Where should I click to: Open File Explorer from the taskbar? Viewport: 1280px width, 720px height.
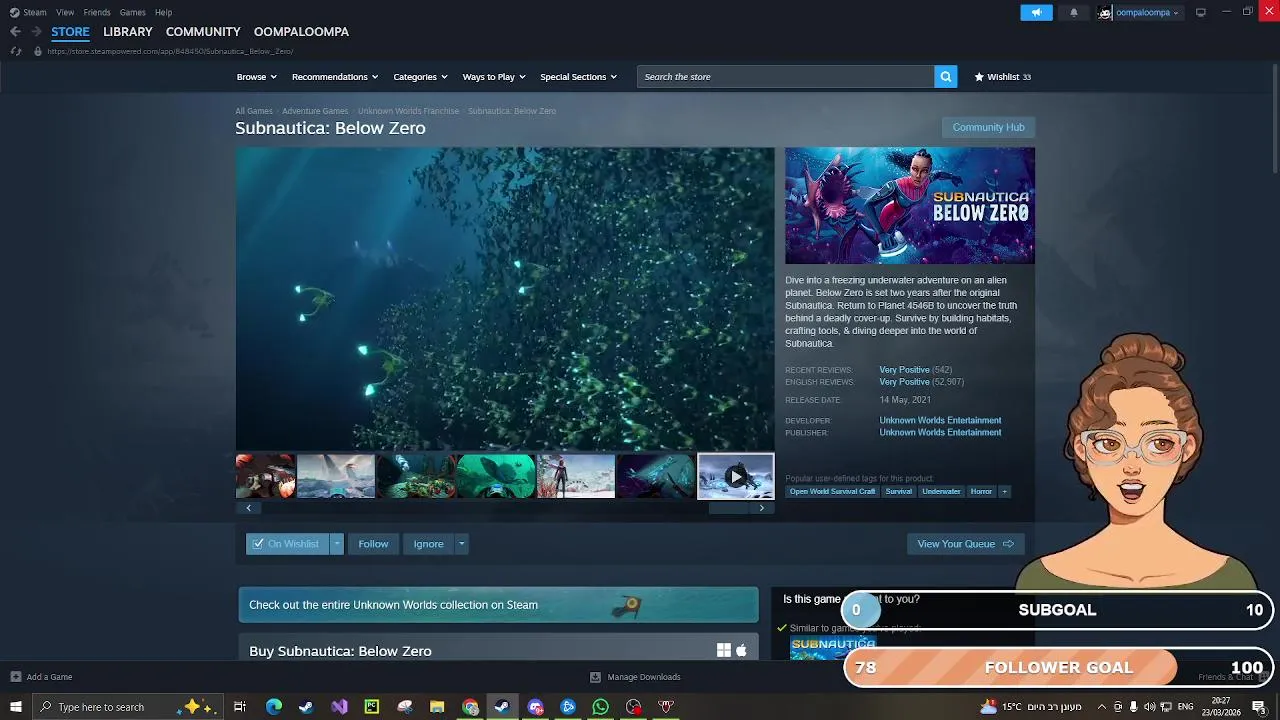point(437,707)
